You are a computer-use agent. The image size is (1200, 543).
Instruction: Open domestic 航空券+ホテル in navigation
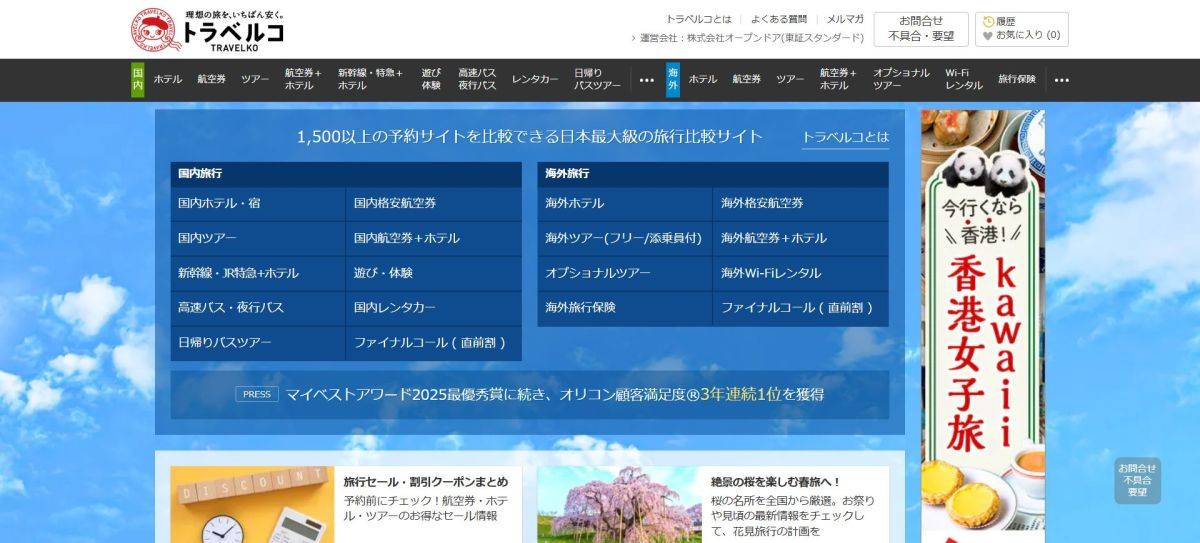303,79
